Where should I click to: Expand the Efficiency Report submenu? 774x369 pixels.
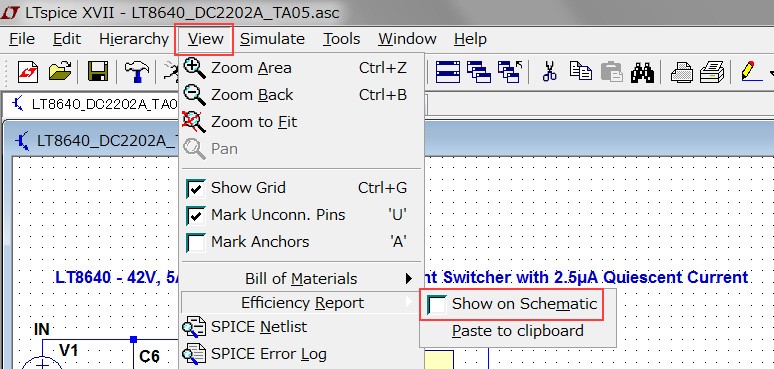point(301,303)
